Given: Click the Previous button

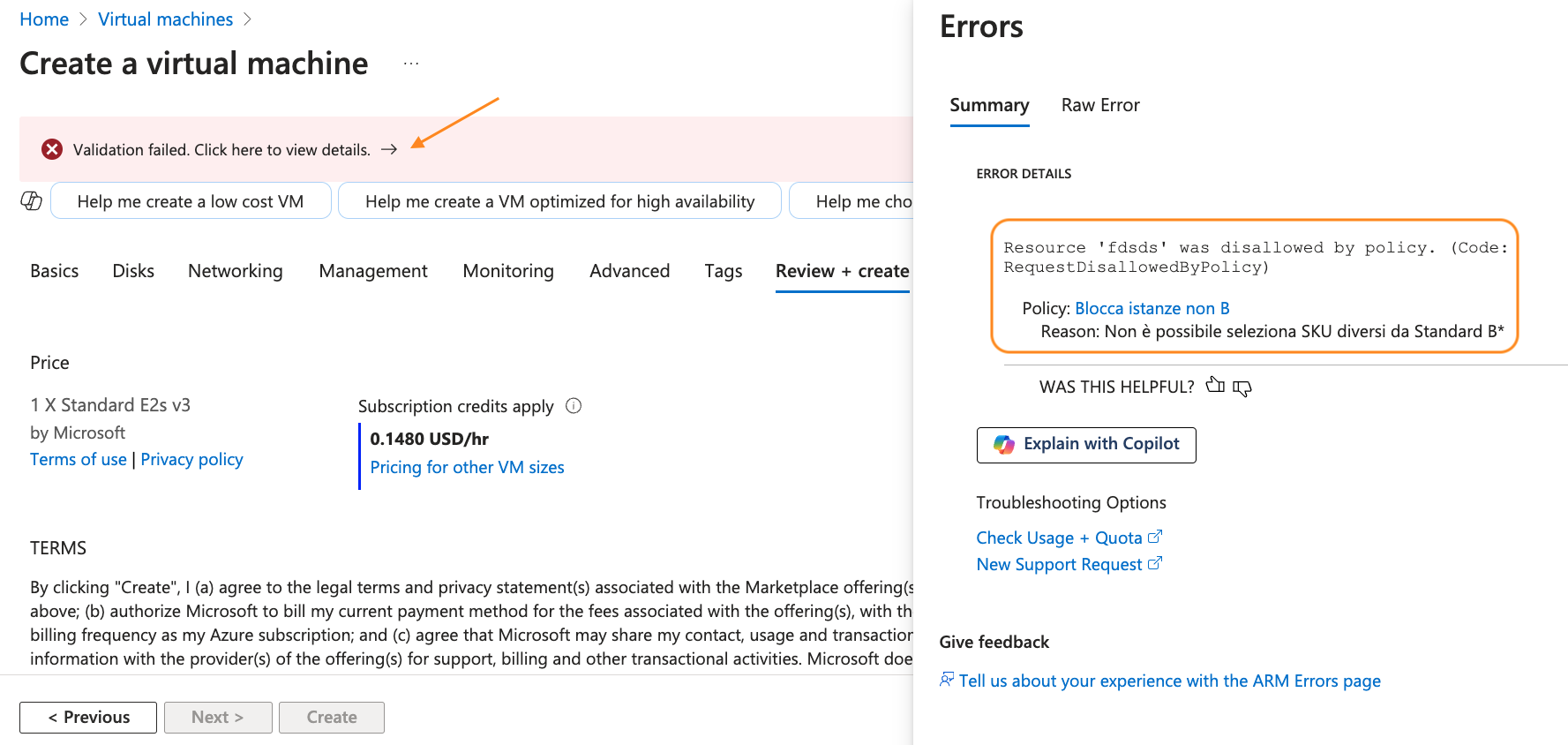Looking at the screenshot, I should coord(88,717).
